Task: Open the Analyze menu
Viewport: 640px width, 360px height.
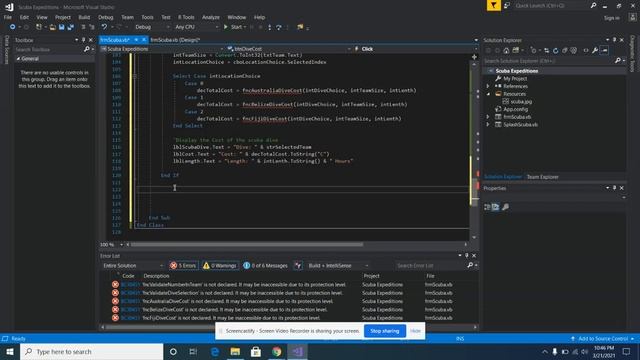Action: (211, 17)
